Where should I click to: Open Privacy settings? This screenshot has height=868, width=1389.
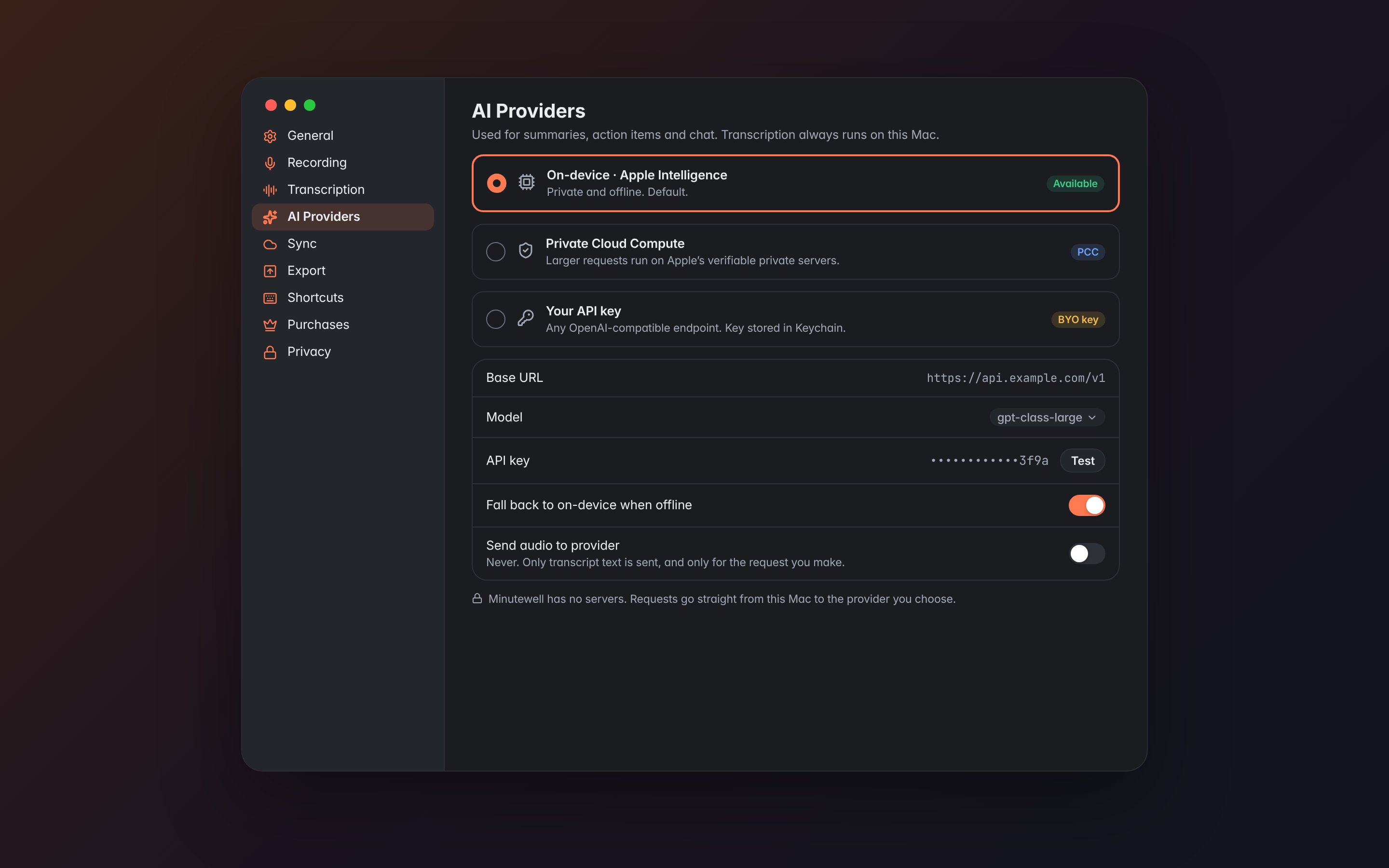[x=342, y=352]
